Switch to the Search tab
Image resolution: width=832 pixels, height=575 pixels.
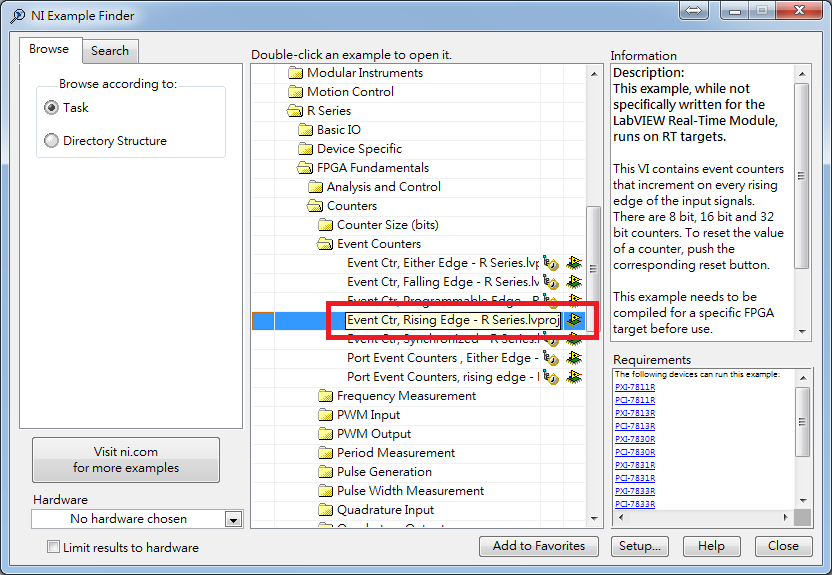110,51
